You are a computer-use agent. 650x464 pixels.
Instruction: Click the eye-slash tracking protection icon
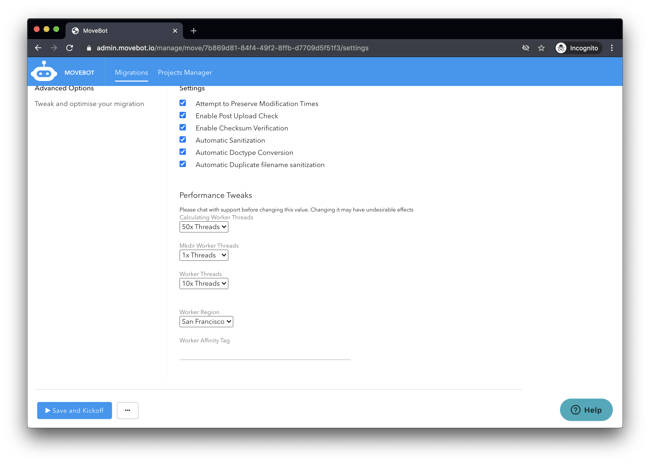[x=525, y=48]
